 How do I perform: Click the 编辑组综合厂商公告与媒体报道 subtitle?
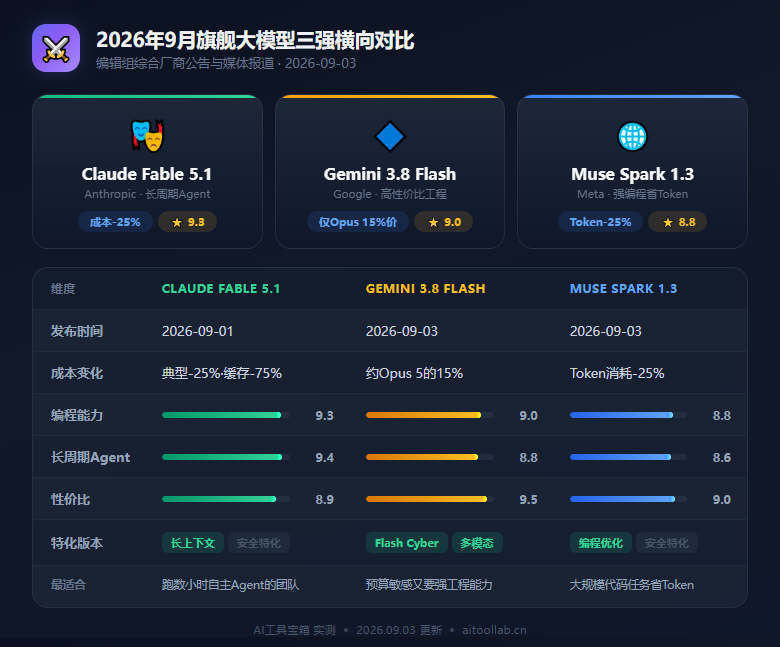coord(185,63)
